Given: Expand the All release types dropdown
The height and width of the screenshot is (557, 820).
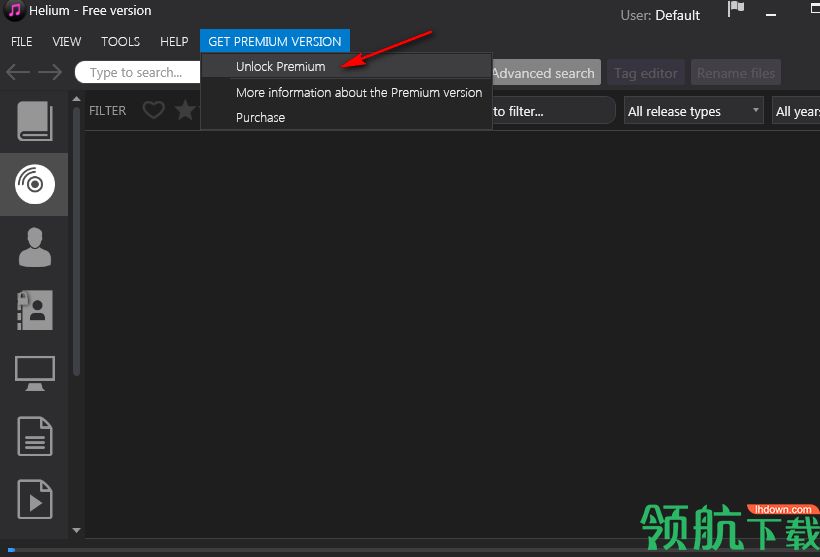Looking at the screenshot, I should click(x=693, y=111).
